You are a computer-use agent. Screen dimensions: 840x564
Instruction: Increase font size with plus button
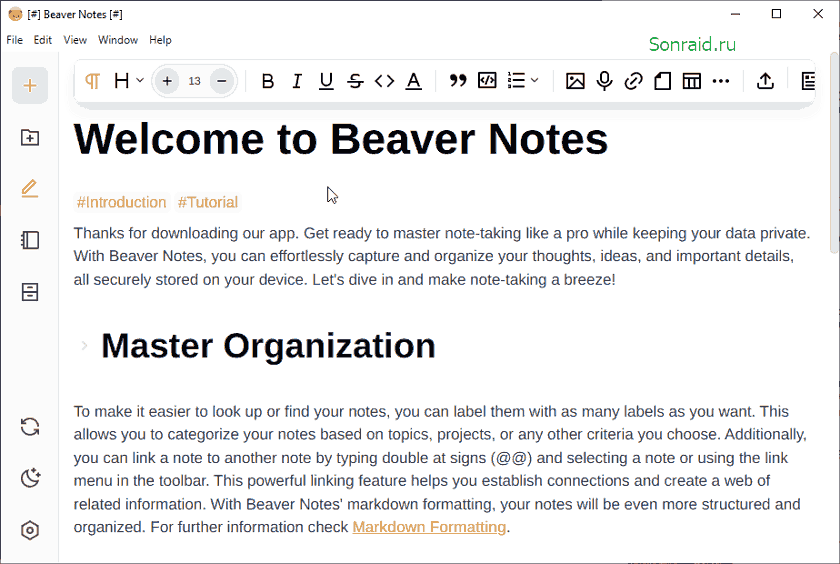click(167, 81)
